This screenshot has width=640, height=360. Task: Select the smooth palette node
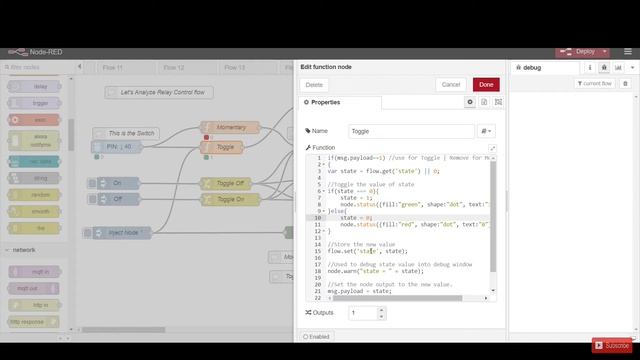(34, 211)
